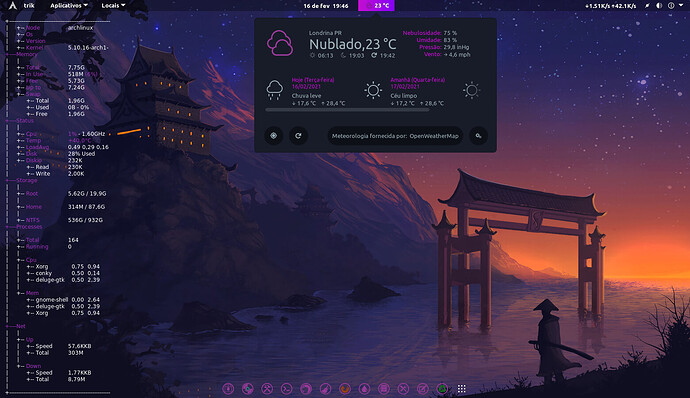Click the large cloudy weather icon
Screen dimensions: 690x398
click(280, 43)
